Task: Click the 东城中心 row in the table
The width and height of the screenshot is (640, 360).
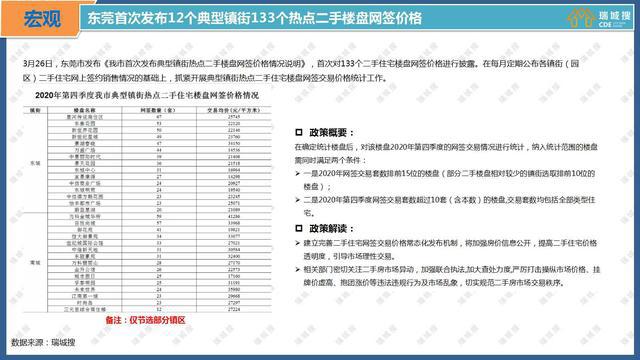Action: pos(159,170)
